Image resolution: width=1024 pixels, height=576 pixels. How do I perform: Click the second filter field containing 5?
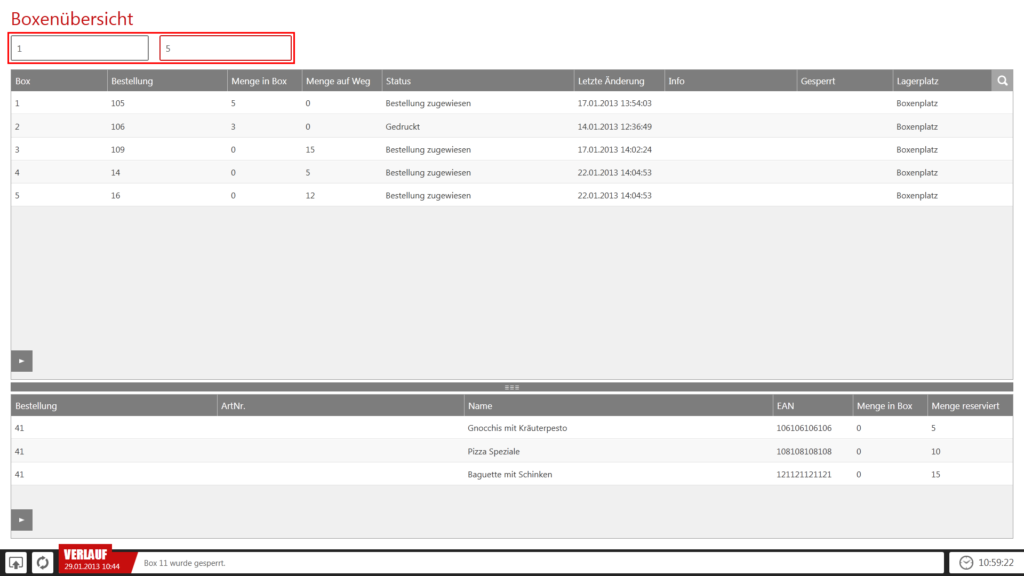point(226,48)
